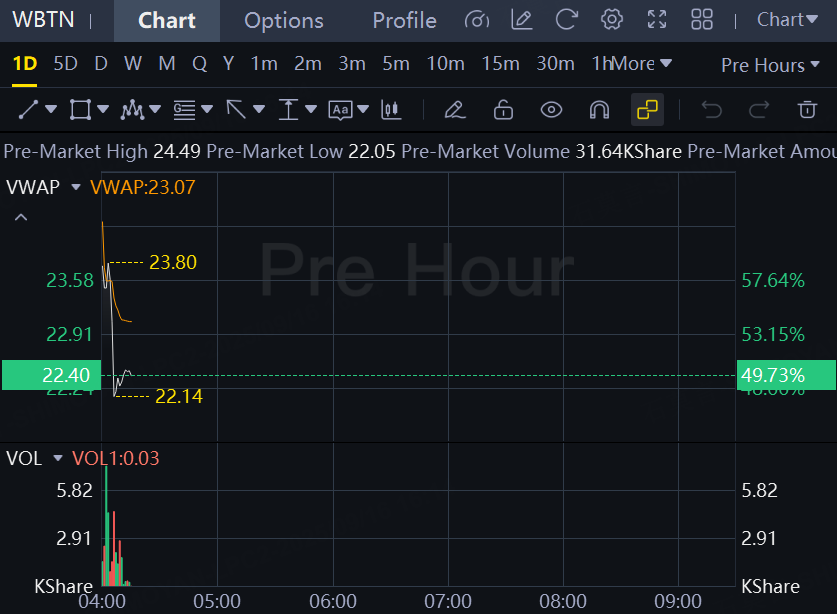Select the text annotation tool

(340, 111)
